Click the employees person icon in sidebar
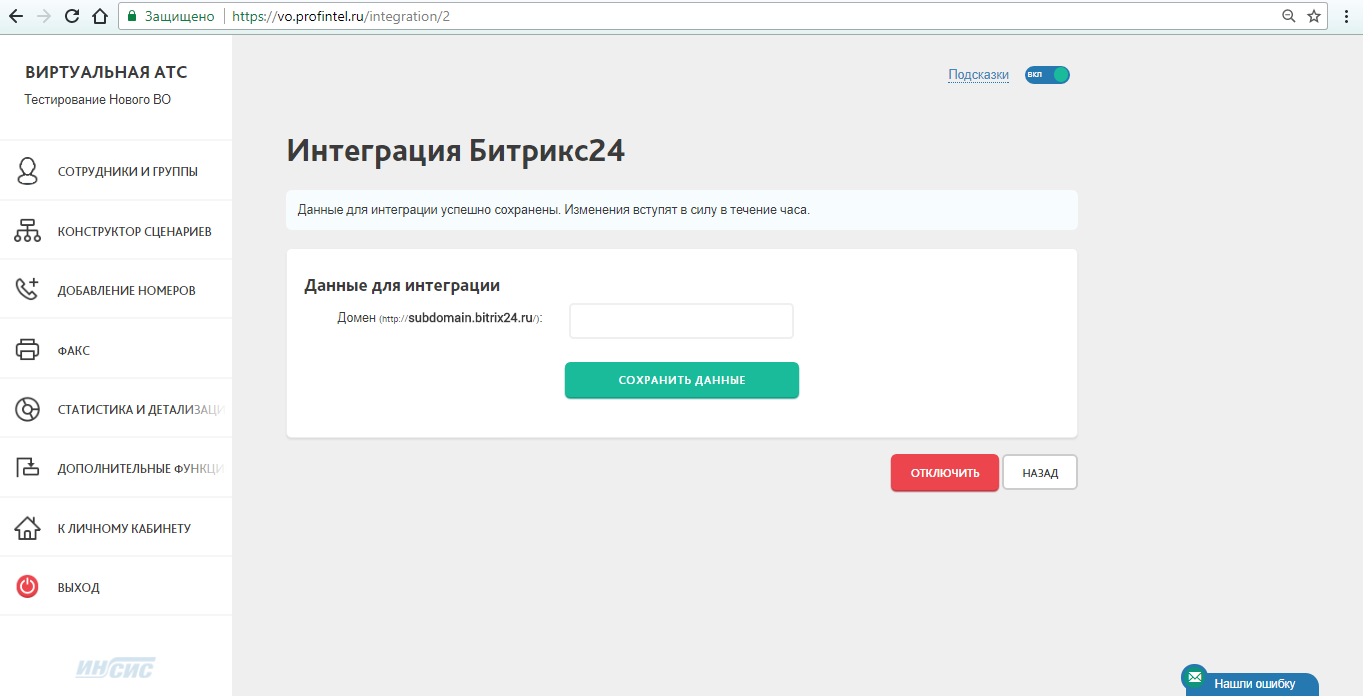The height and width of the screenshot is (696, 1363). pyautogui.click(x=28, y=171)
